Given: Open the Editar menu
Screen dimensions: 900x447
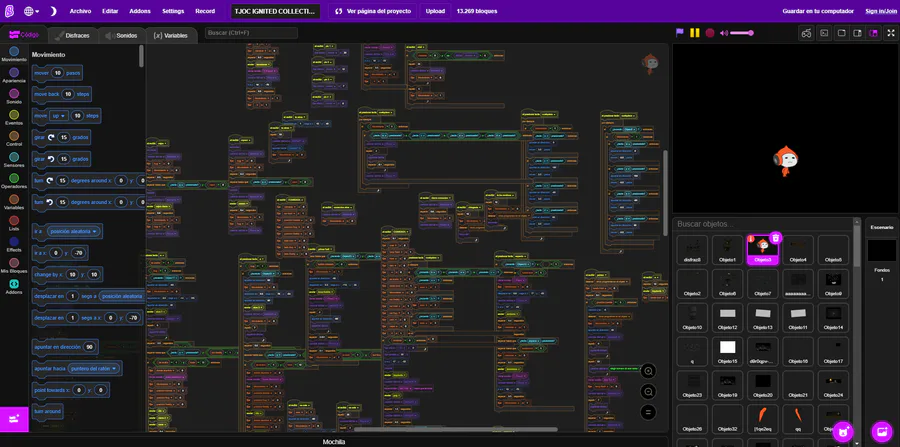Looking at the screenshot, I should tap(110, 11).
